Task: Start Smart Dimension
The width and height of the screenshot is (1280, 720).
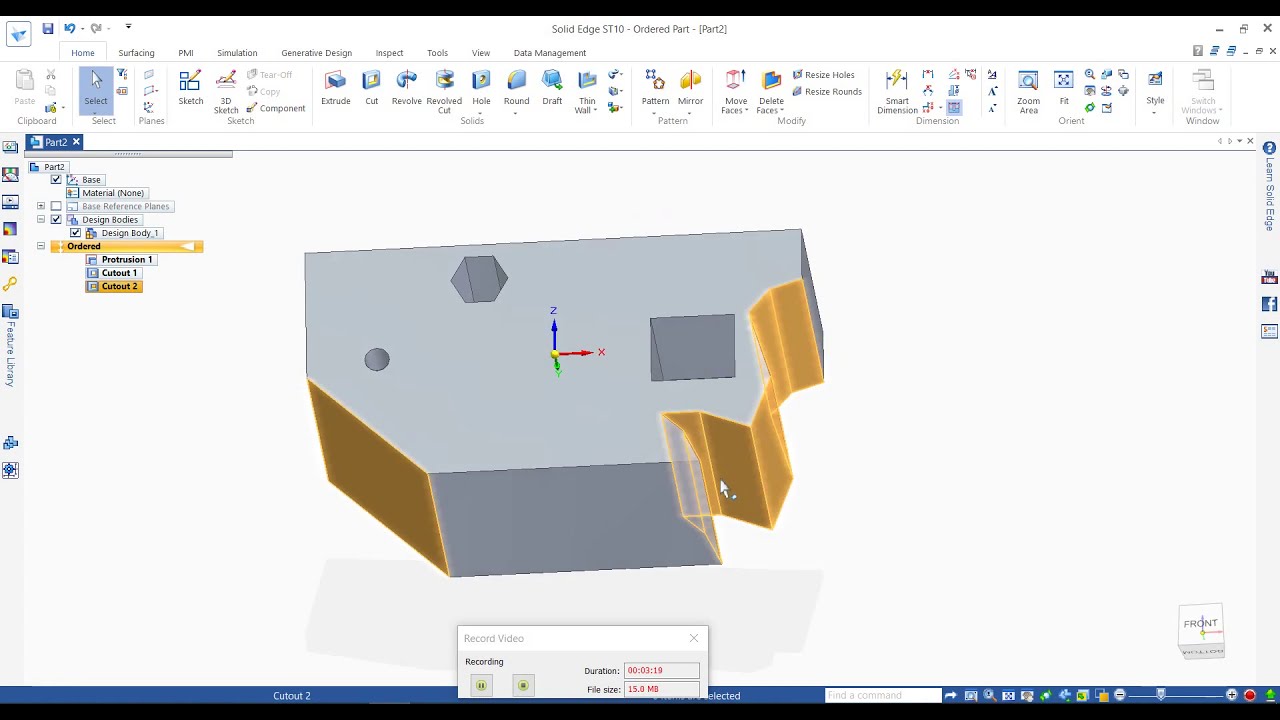Action: pyautogui.click(x=897, y=92)
